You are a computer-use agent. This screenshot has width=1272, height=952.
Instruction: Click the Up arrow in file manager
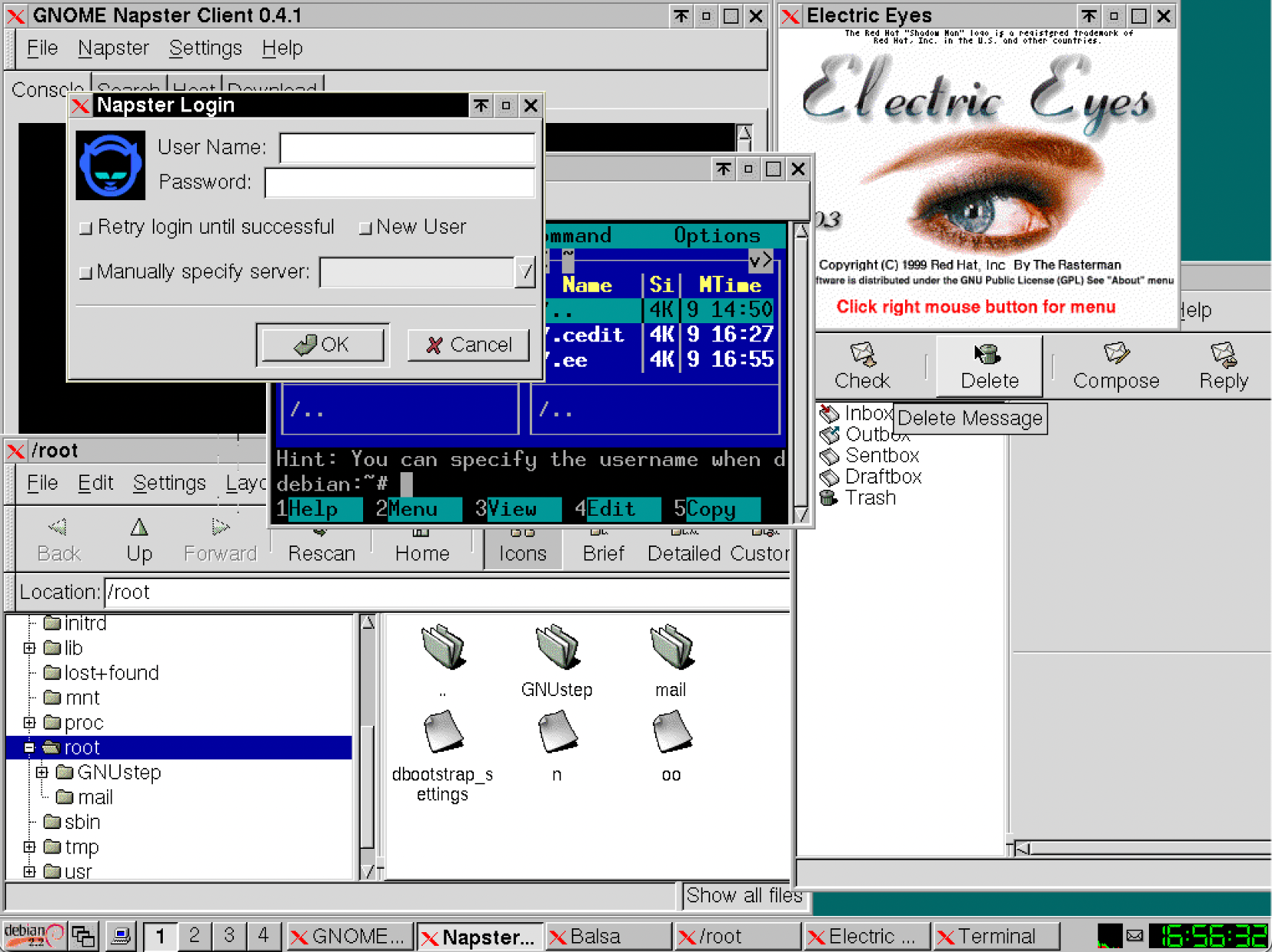[138, 528]
